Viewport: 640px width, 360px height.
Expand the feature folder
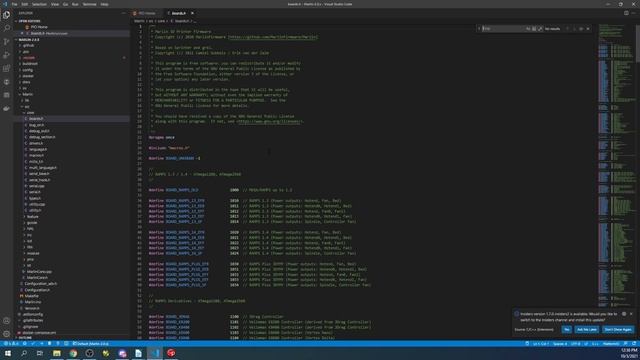[33, 216]
